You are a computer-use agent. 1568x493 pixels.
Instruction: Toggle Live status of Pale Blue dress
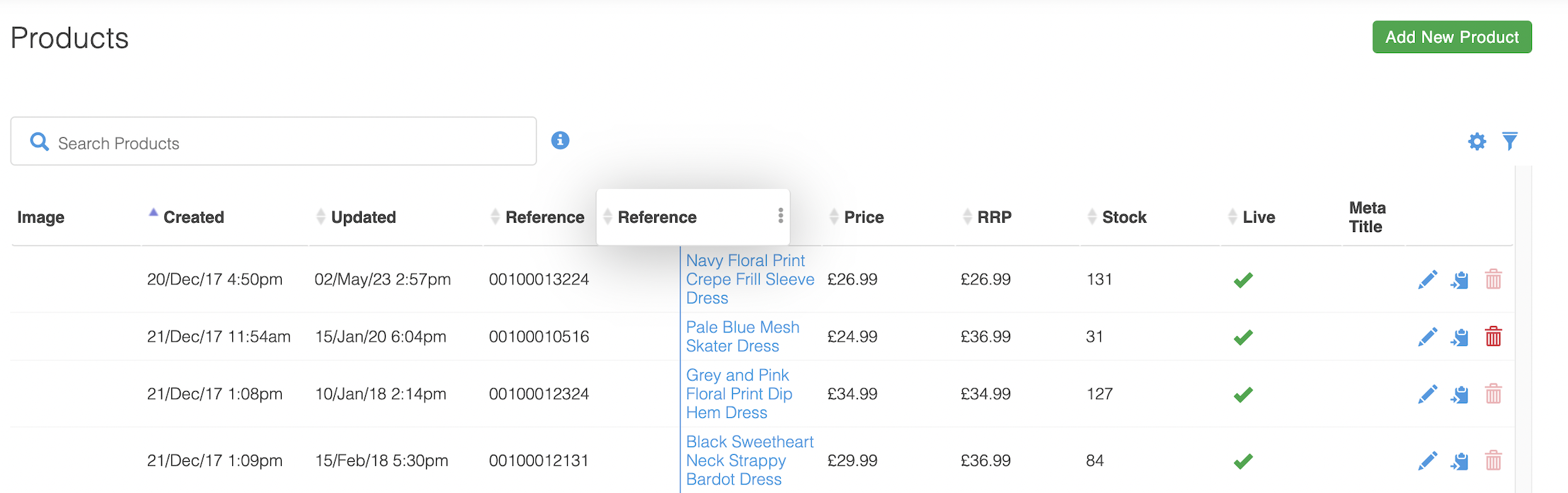(1243, 337)
